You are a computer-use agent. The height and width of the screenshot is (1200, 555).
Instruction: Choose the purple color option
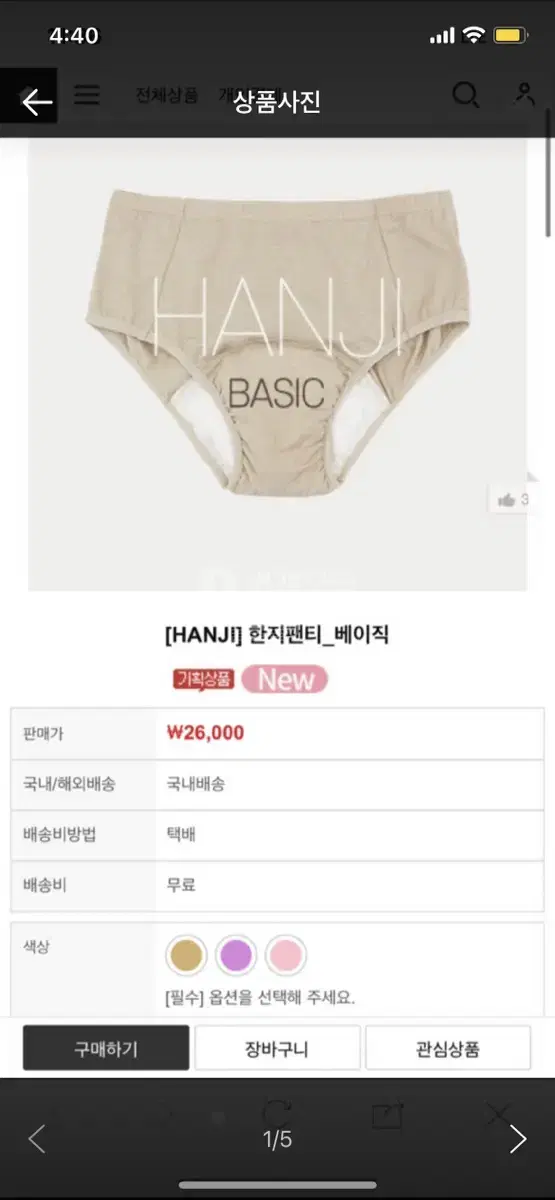coord(236,955)
